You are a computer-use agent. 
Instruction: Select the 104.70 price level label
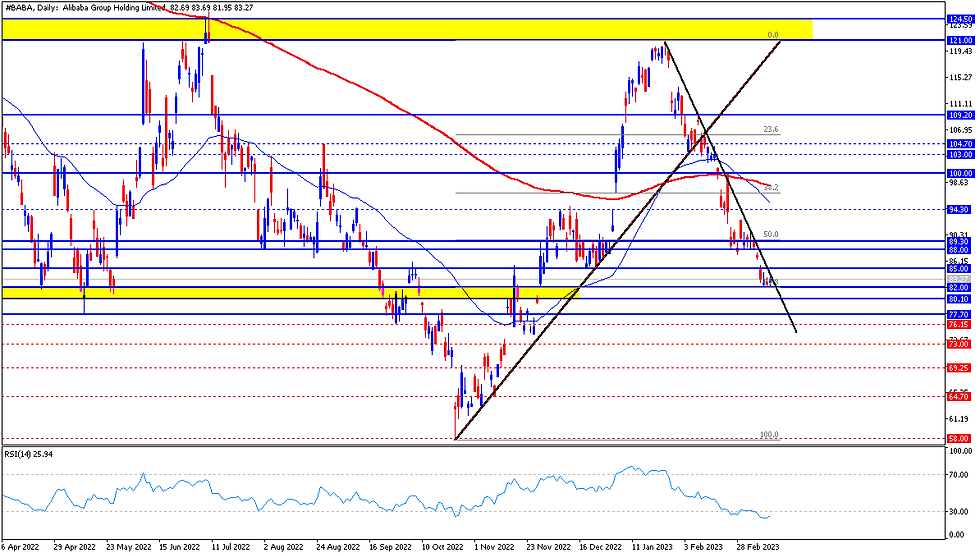point(959,144)
